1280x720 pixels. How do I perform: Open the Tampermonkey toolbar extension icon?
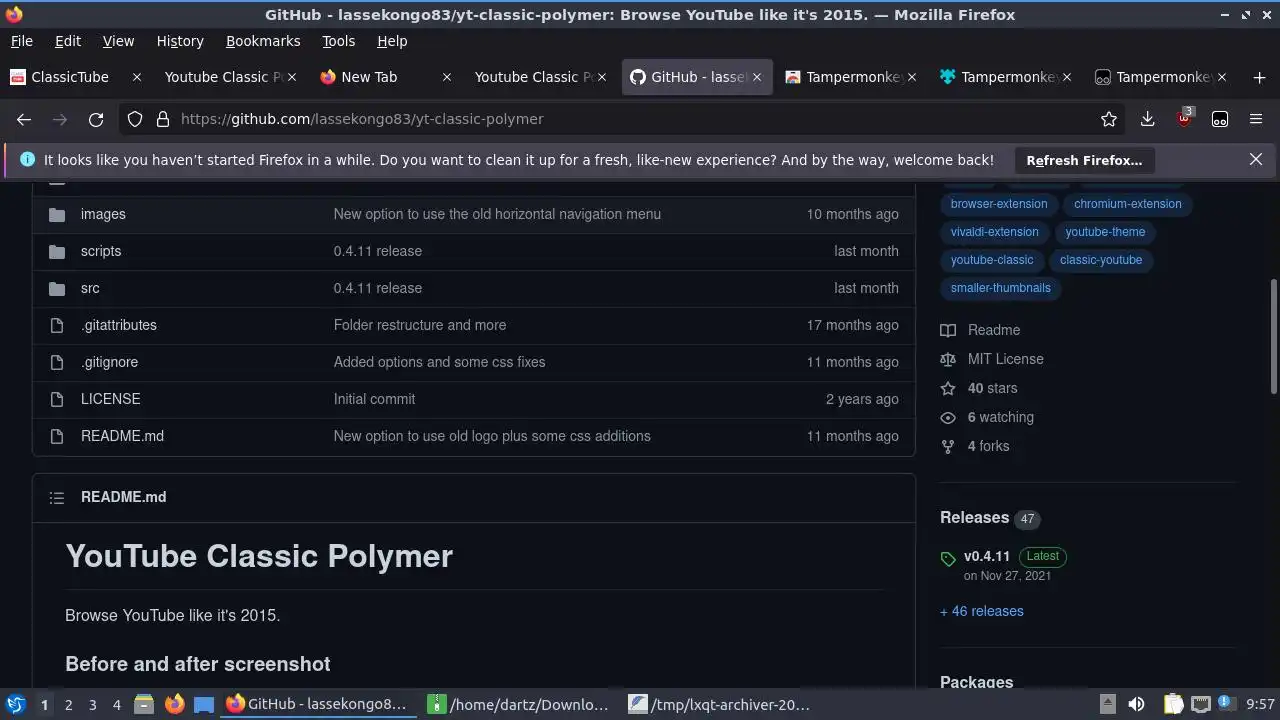(1220, 119)
